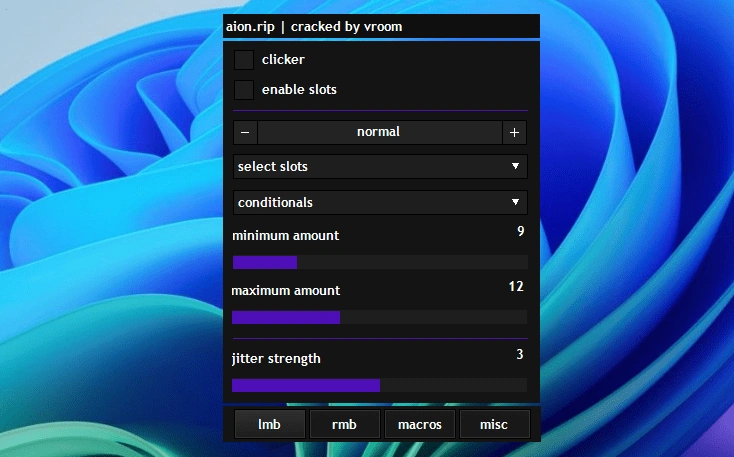Click the minimum amount label
734x457 pixels.
point(286,236)
